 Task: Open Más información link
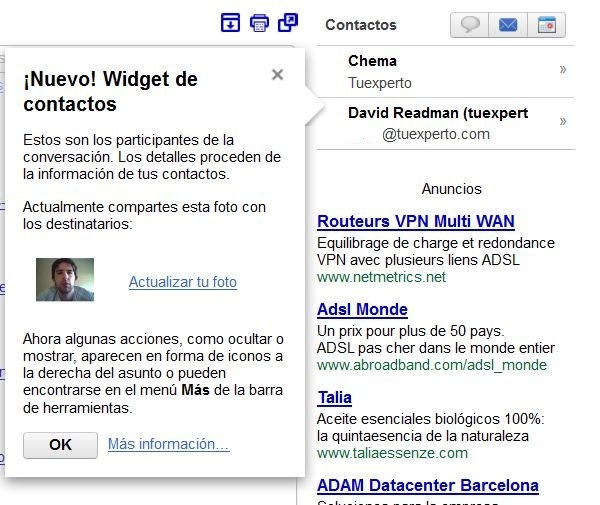(x=168, y=444)
